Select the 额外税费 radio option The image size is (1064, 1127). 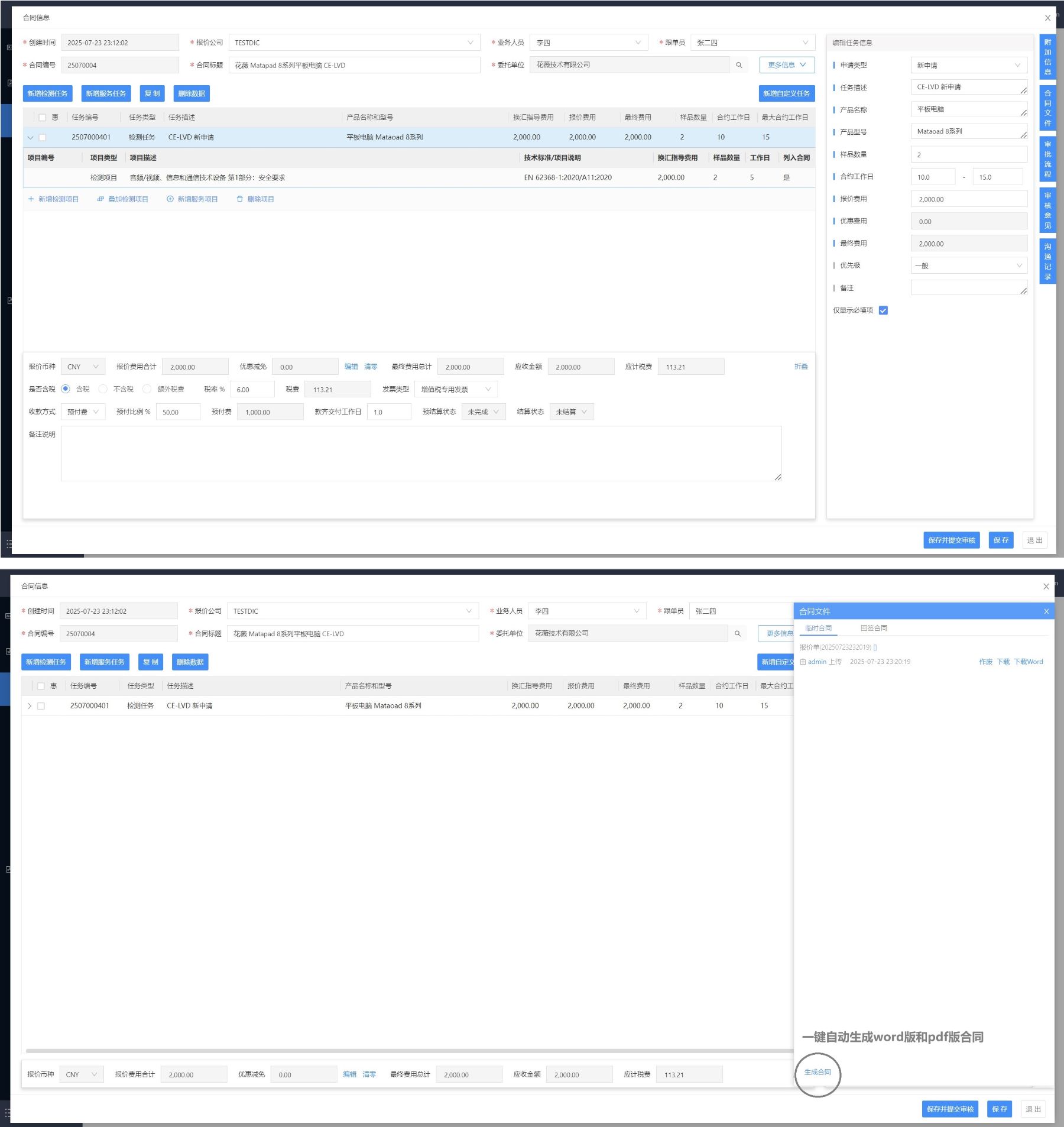coord(147,389)
